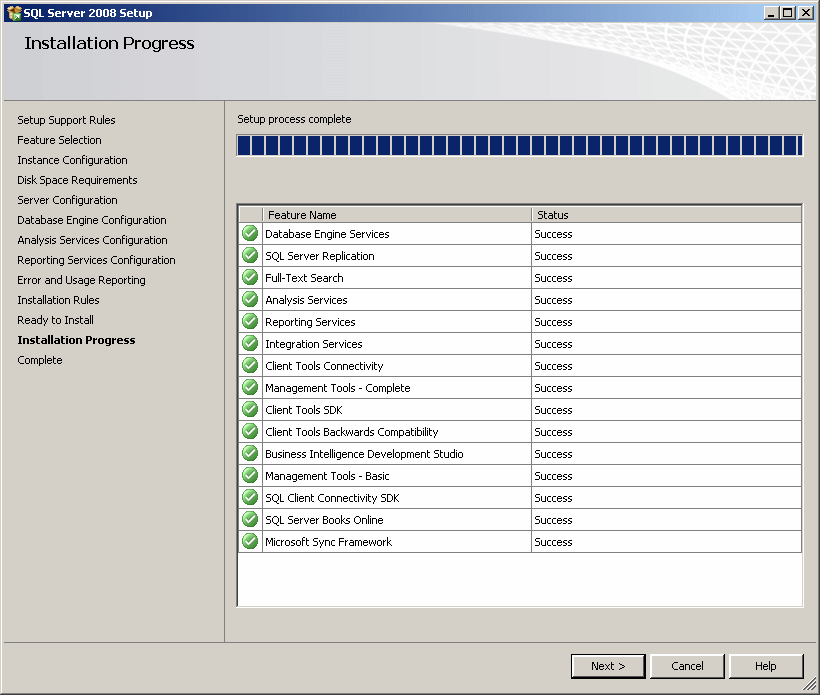Click the 'Reporting Services' feature name in table
This screenshot has width=820, height=695.
pos(310,322)
